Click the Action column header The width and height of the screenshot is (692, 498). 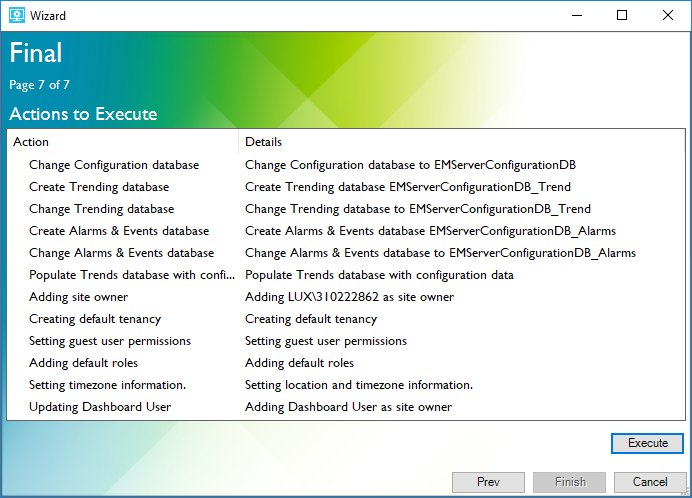click(31, 142)
